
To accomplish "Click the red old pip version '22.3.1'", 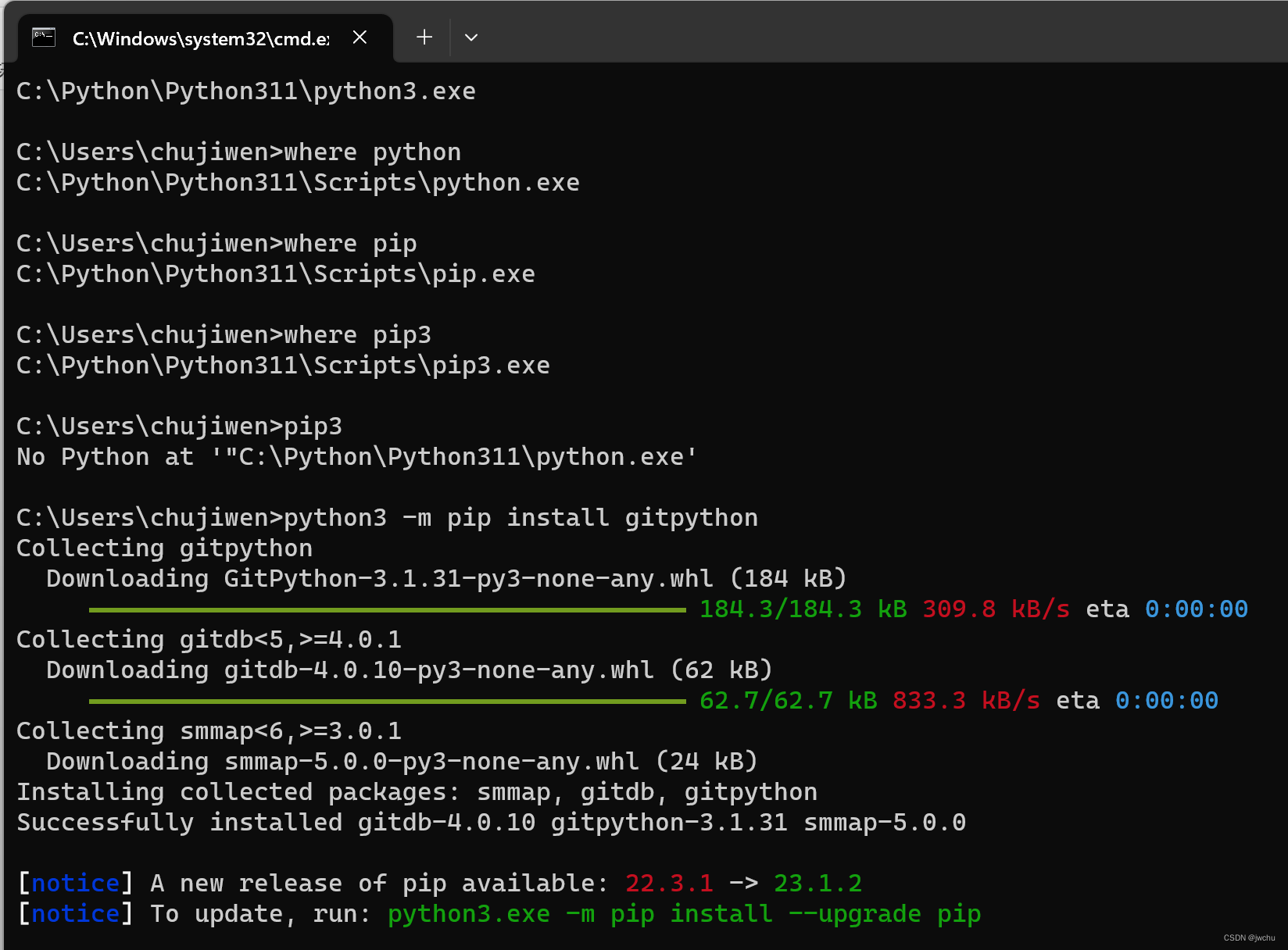I will tap(669, 884).
